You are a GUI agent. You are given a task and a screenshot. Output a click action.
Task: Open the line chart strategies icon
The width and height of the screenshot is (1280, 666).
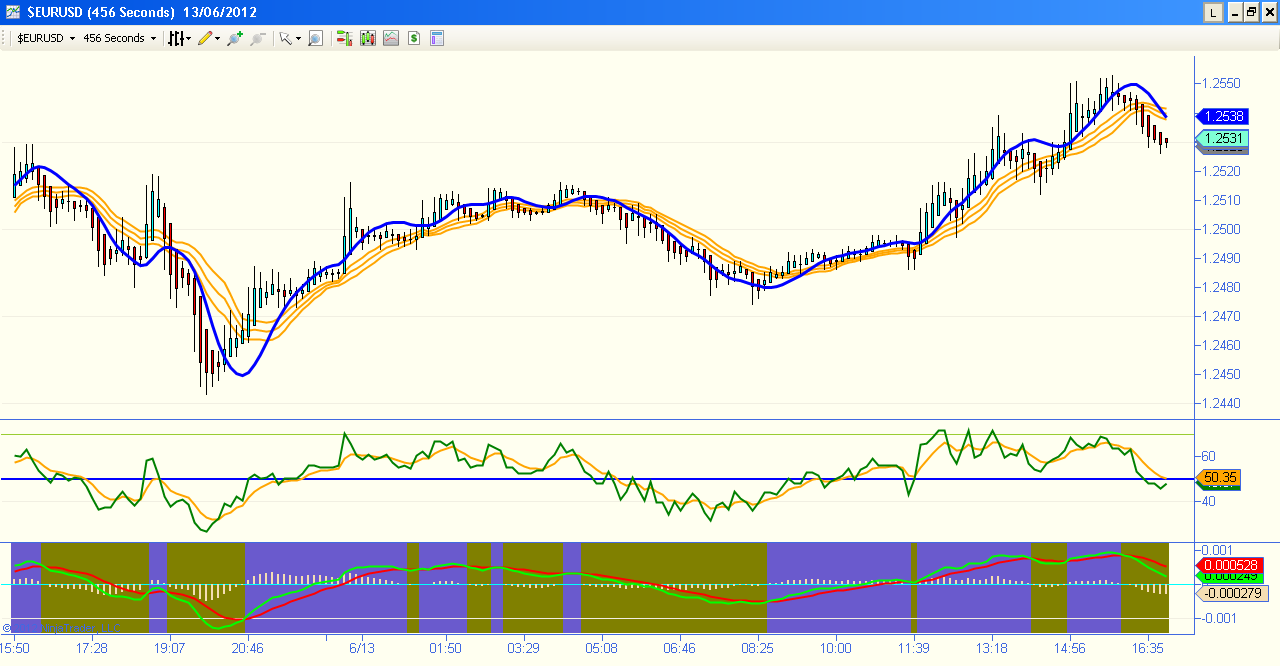click(x=390, y=38)
